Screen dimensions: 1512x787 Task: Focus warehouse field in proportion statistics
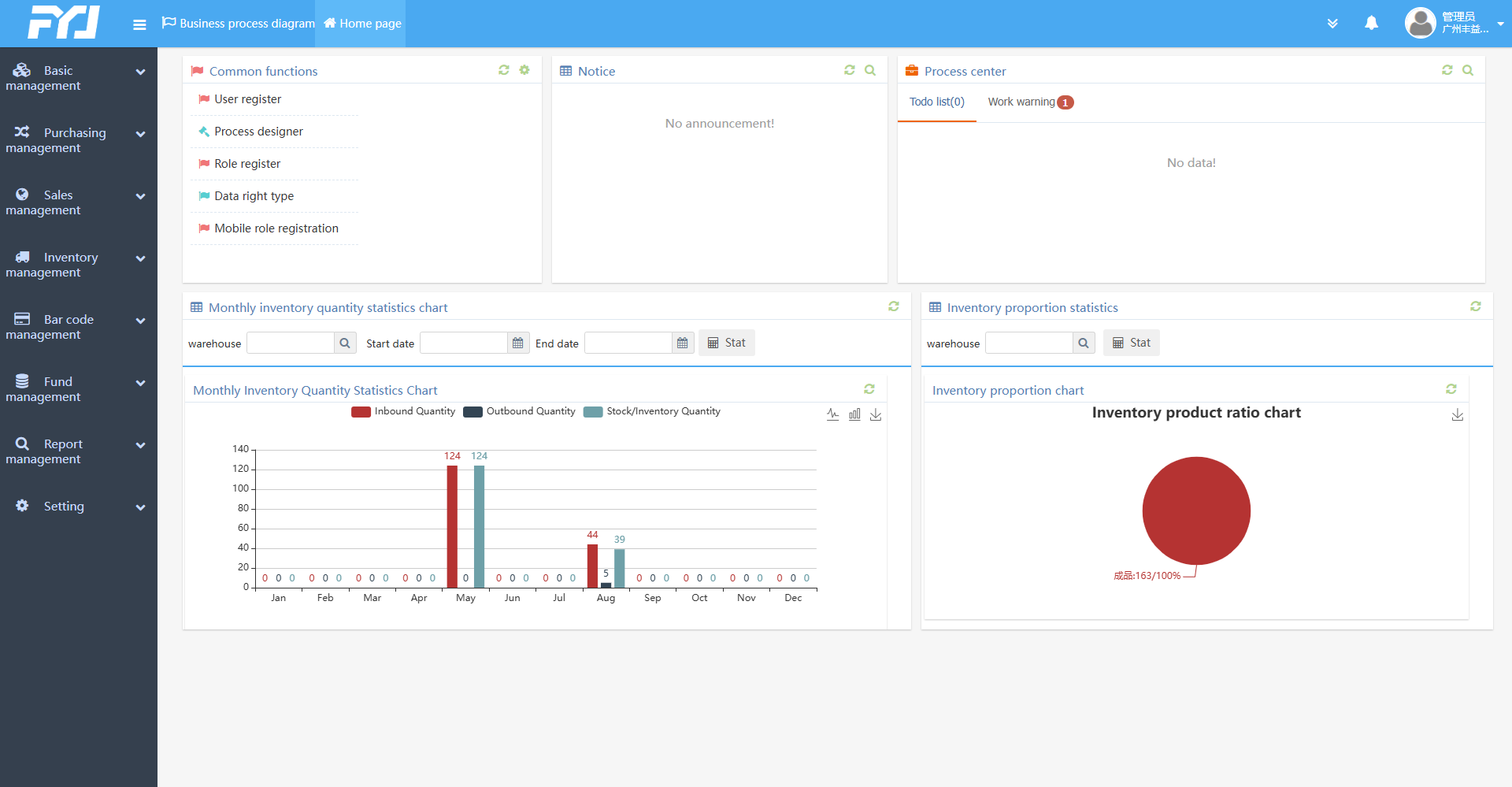click(1029, 343)
